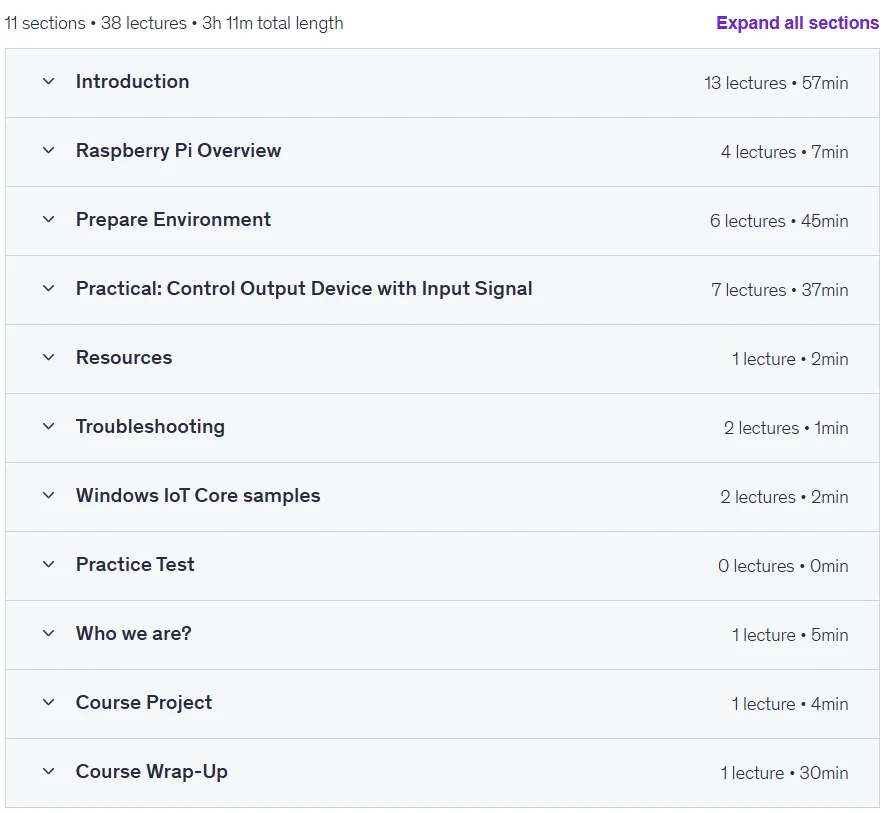
Task: Expand the Prepare Environment chevron
Action: (48, 219)
